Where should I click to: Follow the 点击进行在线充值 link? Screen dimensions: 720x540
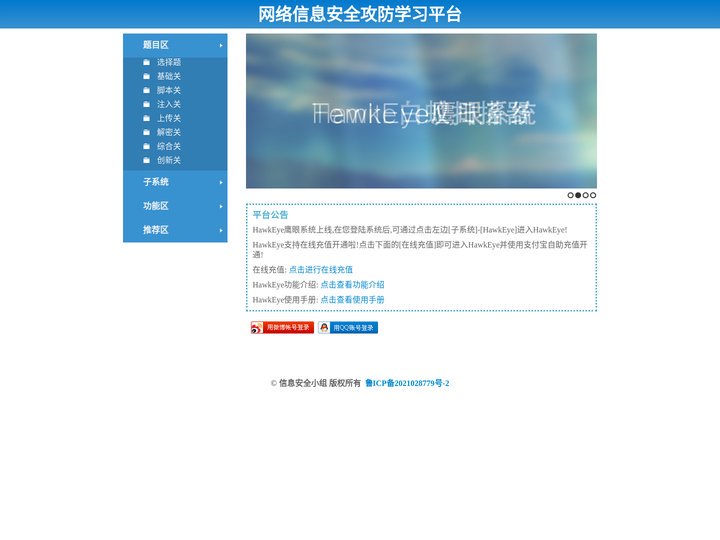click(321, 270)
